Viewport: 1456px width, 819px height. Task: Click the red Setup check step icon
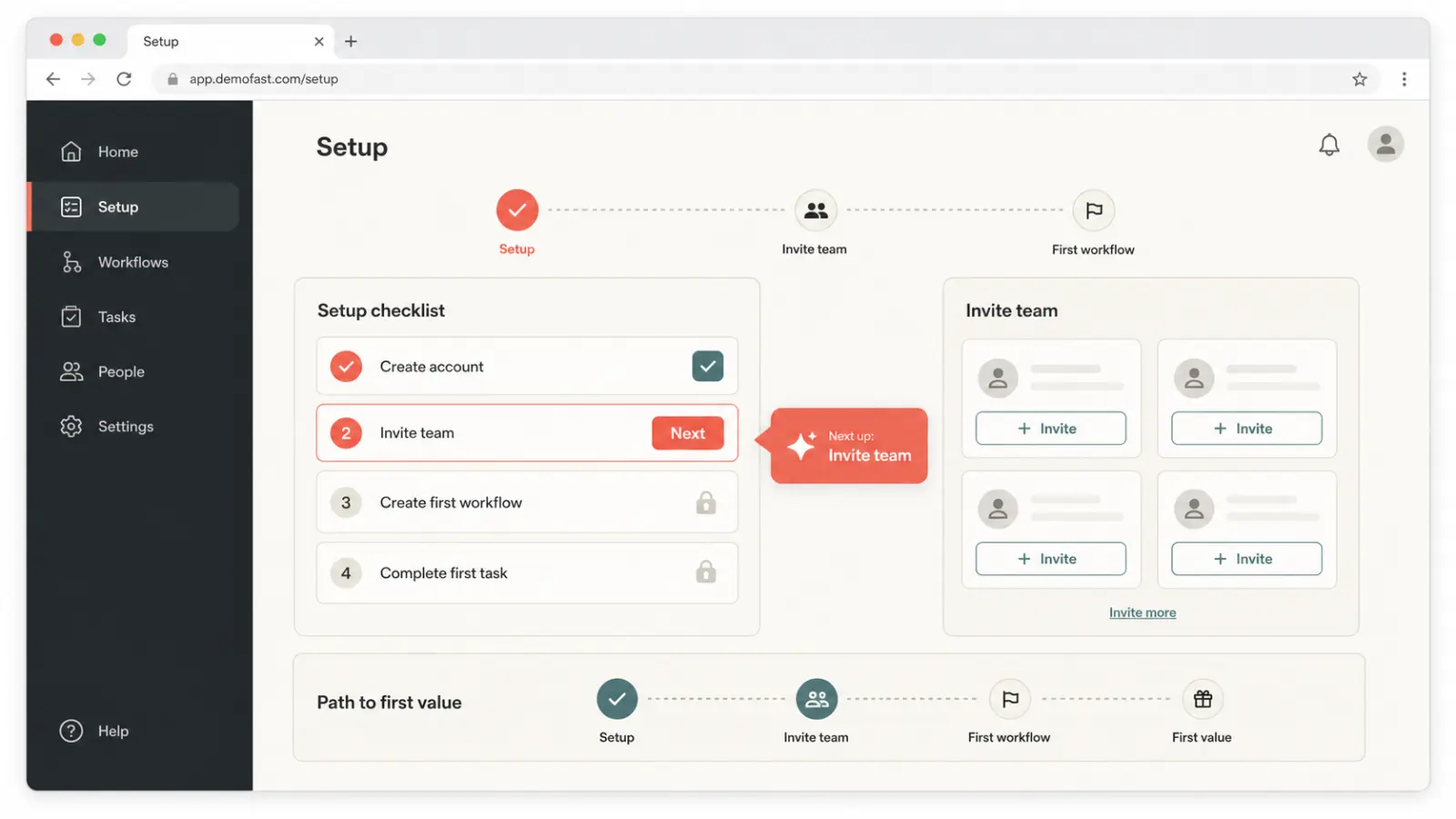tap(517, 210)
